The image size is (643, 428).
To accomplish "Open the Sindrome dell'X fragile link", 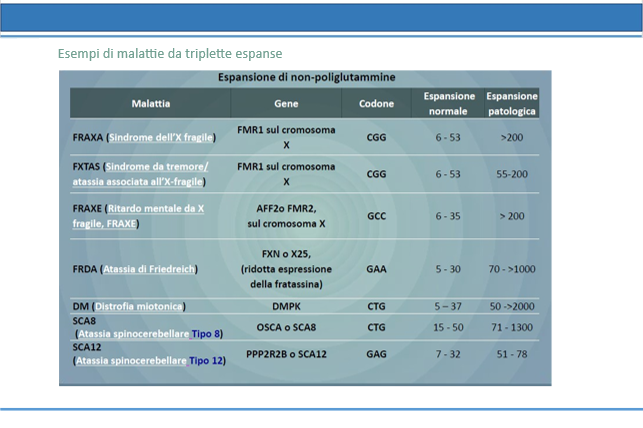I will (x=161, y=137).
